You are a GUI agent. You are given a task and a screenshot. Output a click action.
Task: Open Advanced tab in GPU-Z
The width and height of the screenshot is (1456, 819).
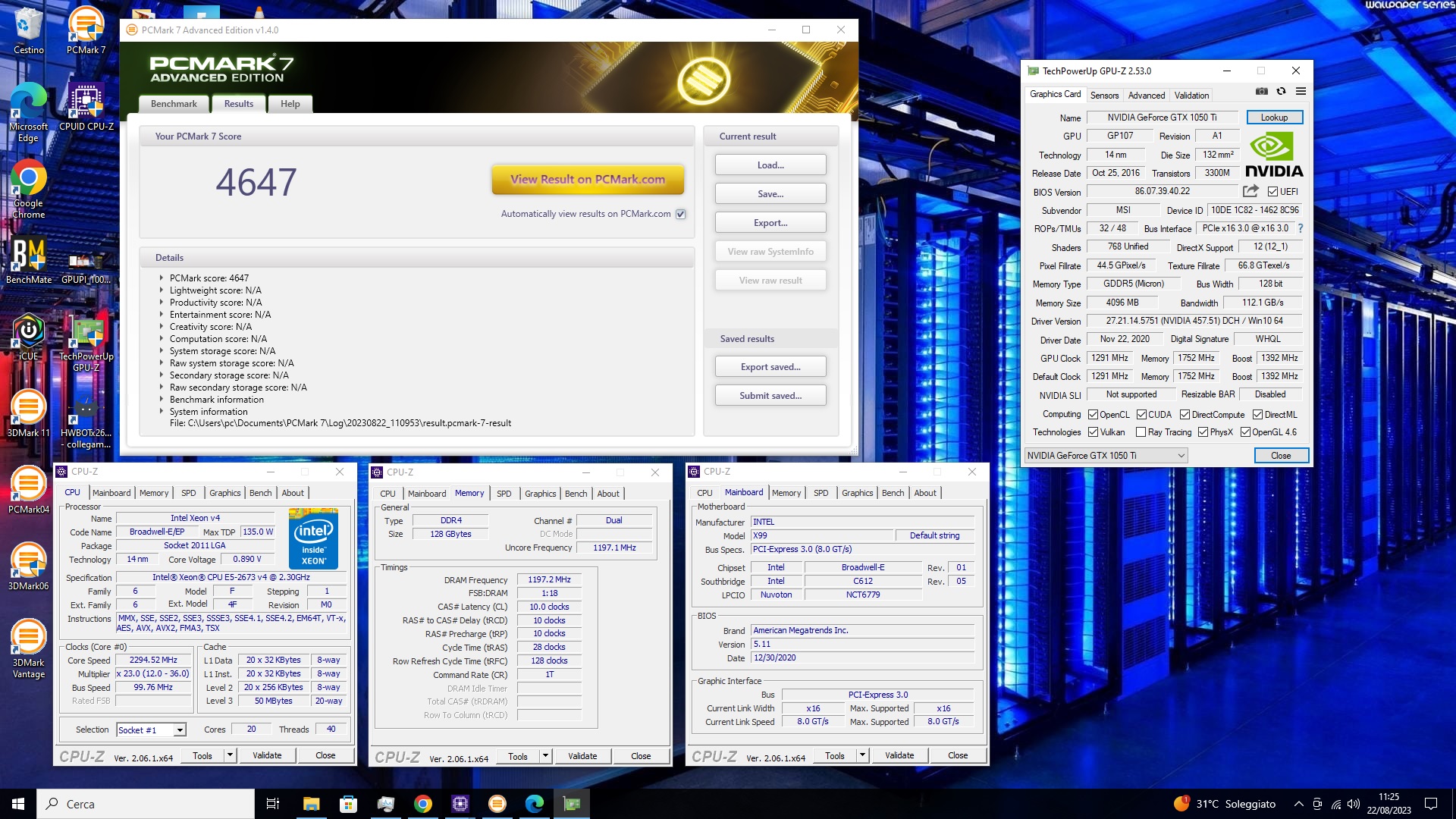point(1146,96)
